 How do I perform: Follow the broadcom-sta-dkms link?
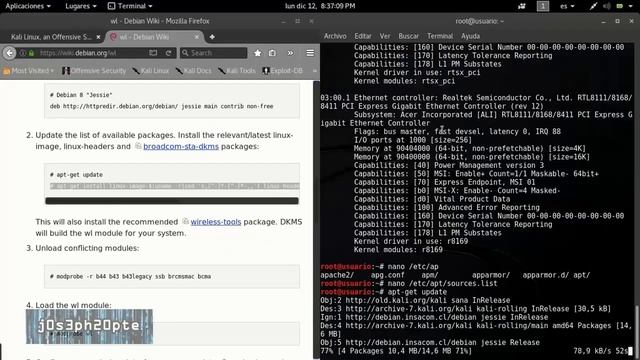(181, 147)
